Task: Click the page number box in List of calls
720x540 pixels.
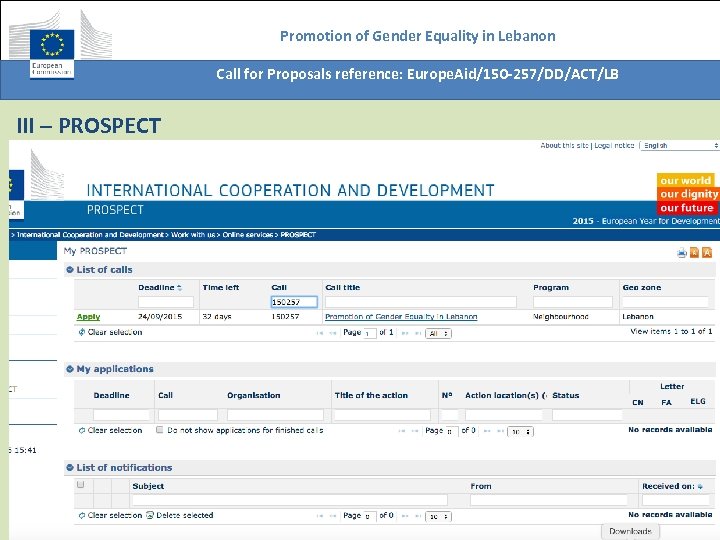Action: coord(370,333)
